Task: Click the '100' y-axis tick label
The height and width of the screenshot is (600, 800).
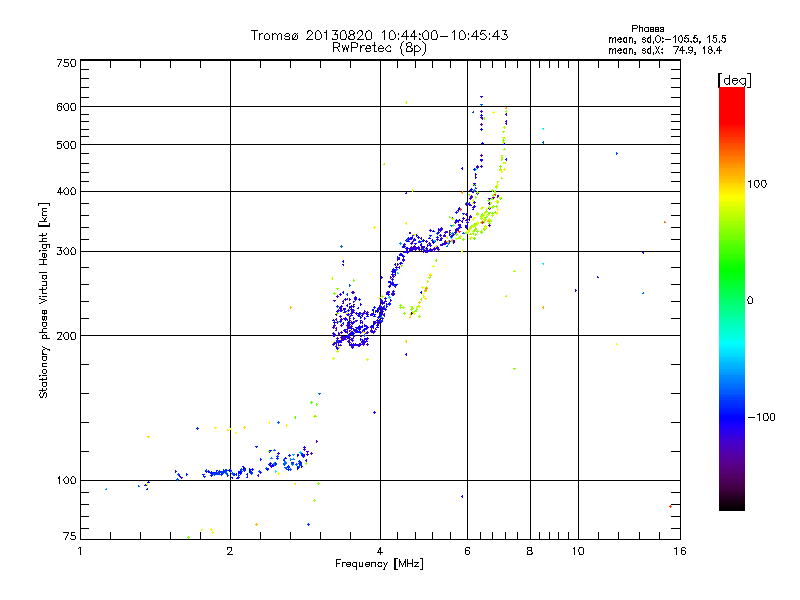Action: click(66, 481)
